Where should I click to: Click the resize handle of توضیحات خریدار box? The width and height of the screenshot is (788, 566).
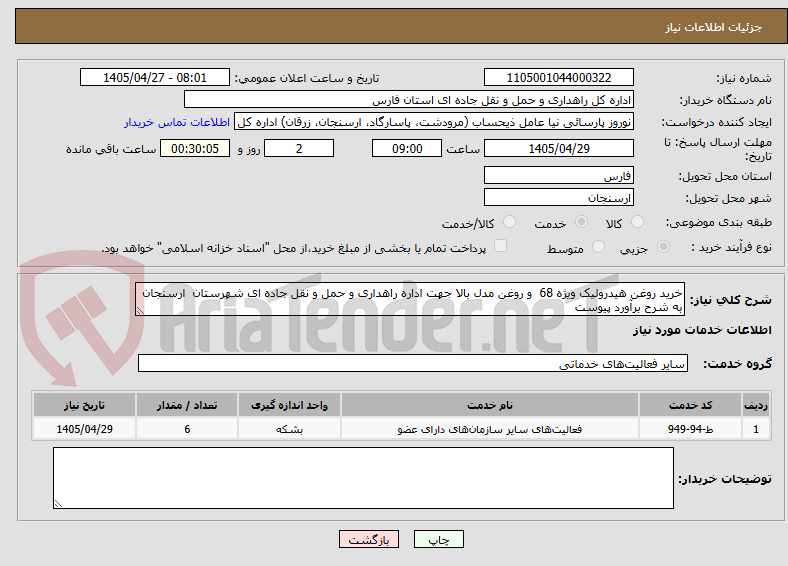tap(58, 504)
